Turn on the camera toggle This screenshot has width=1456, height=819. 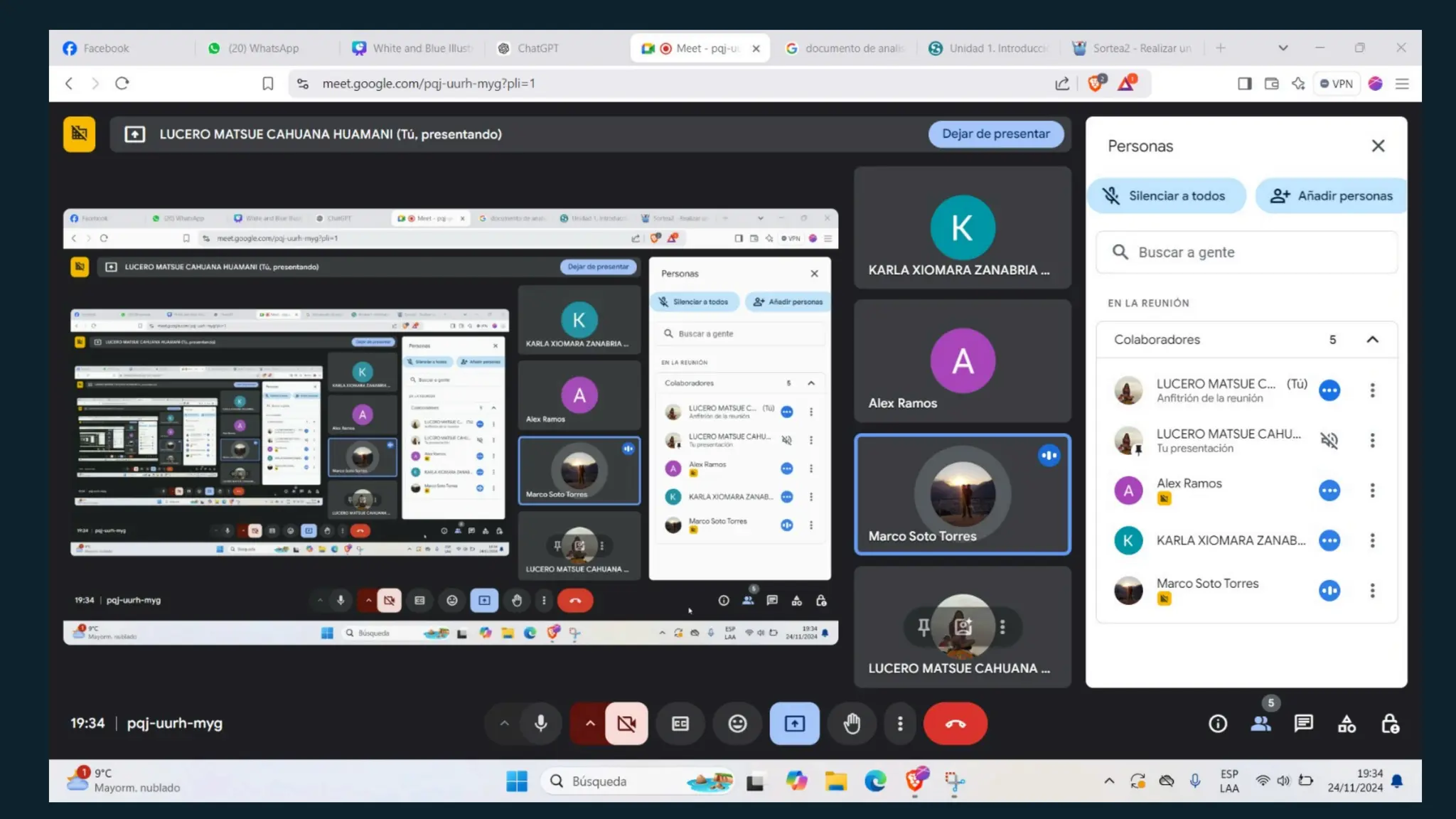[x=626, y=724]
